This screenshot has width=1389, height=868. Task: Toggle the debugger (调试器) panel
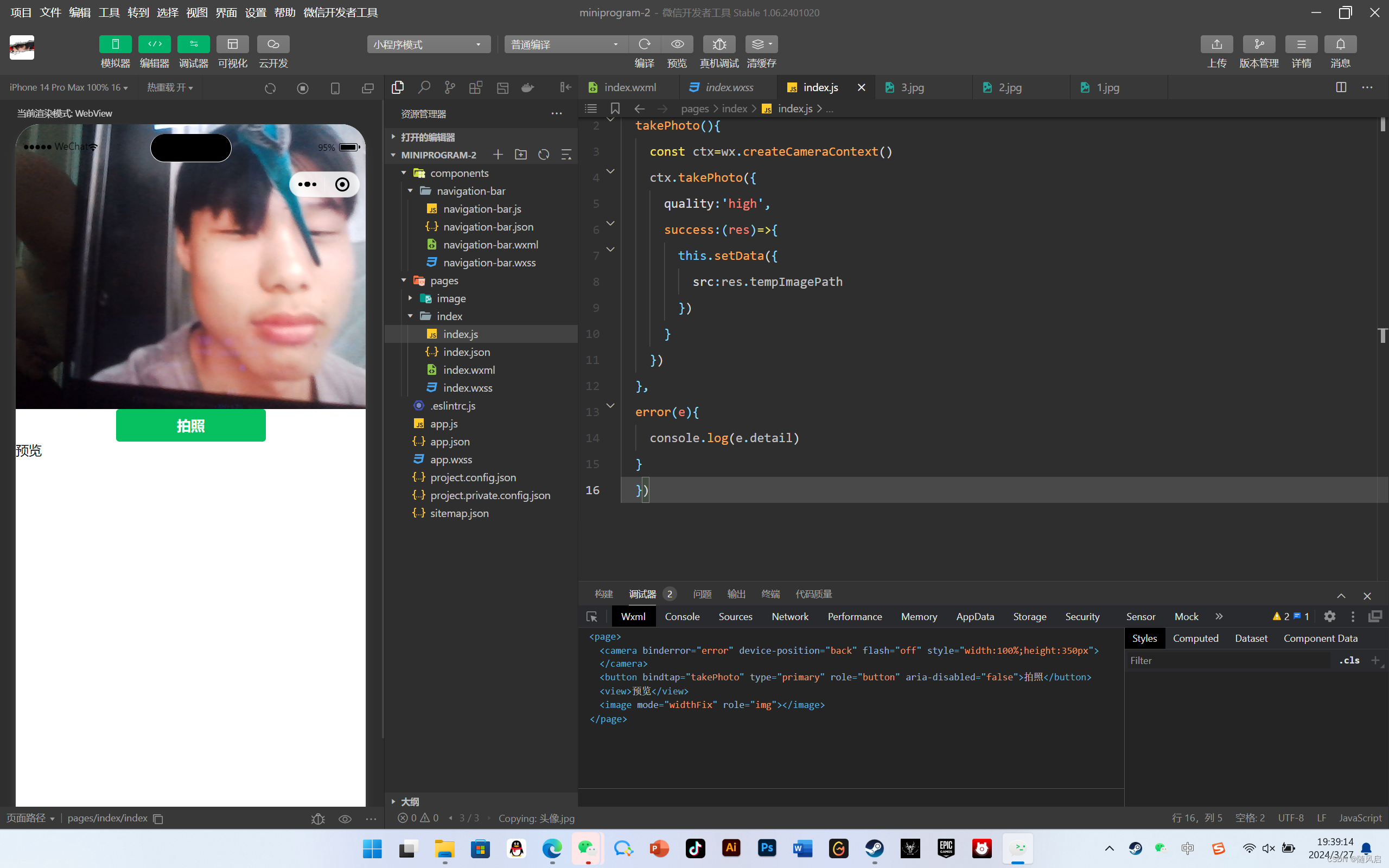click(x=193, y=44)
